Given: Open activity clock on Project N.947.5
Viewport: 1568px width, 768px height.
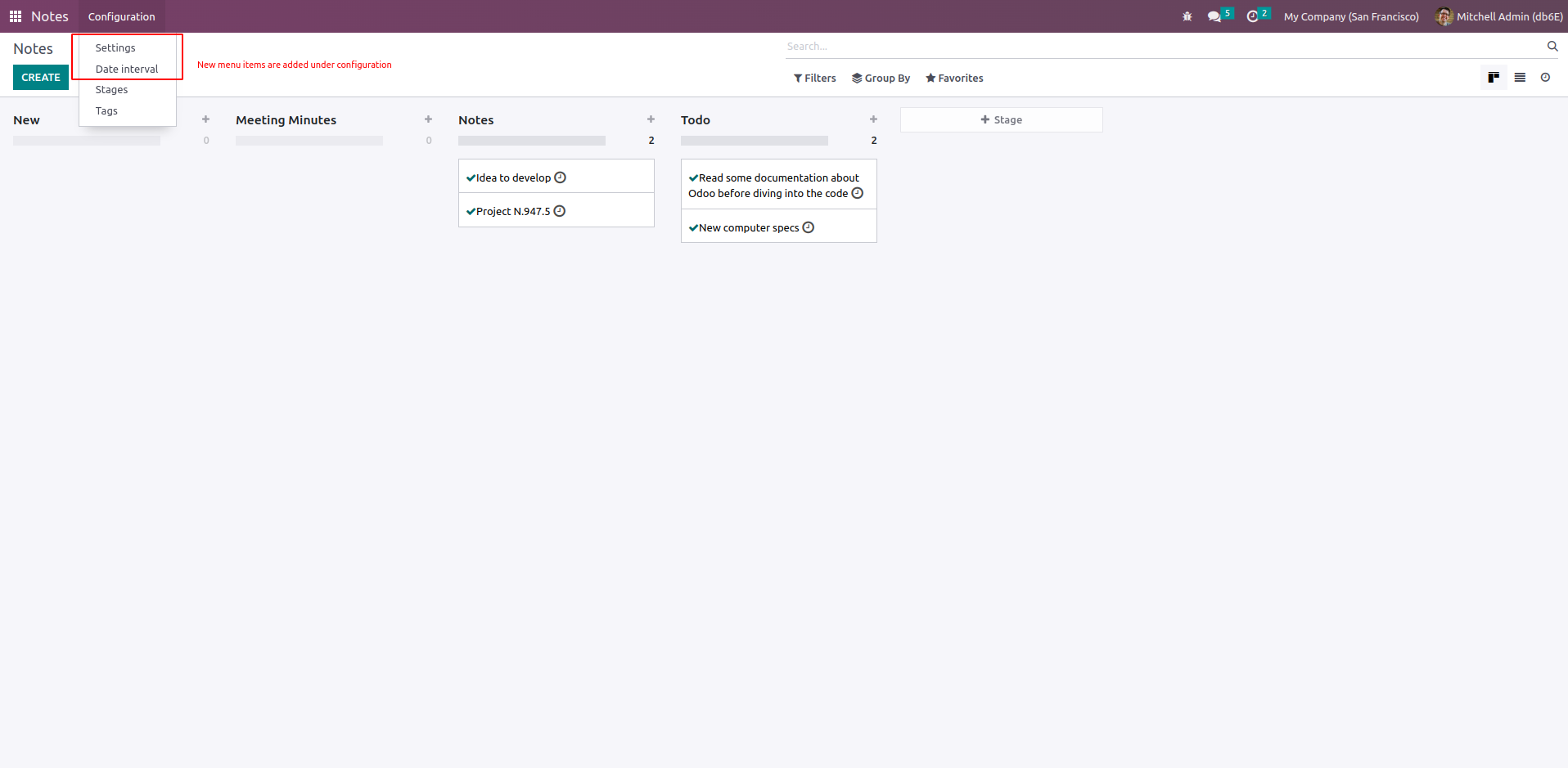Looking at the screenshot, I should (560, 211).
